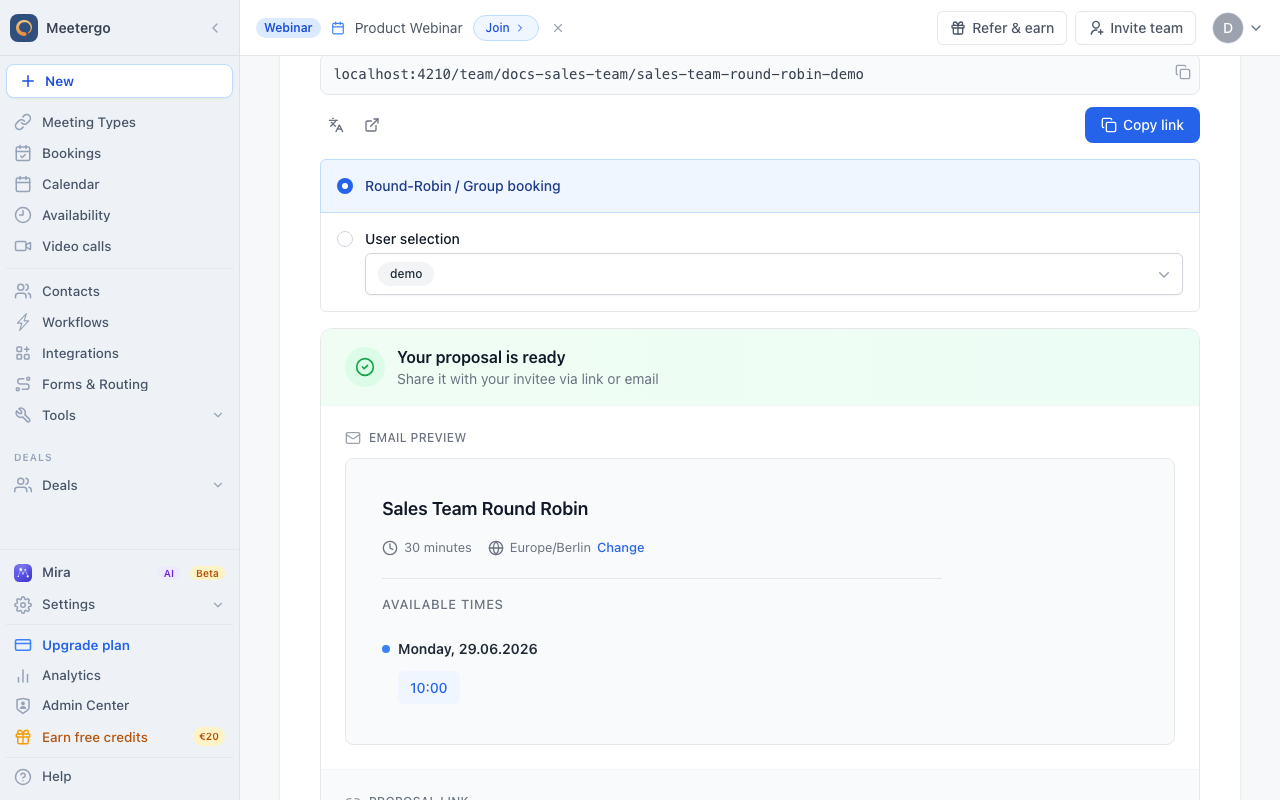Open Meeting Types in the sidebar

tap(120, 122)
